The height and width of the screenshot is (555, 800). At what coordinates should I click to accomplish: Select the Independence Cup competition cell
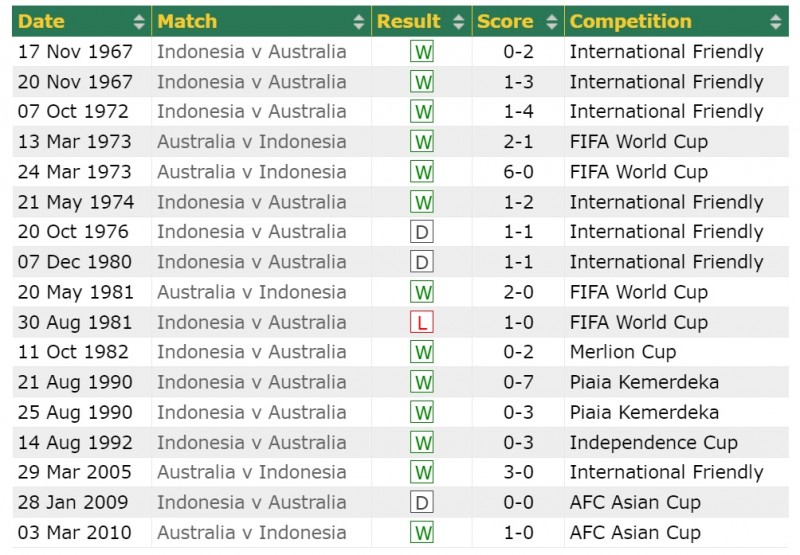[653, 442]
